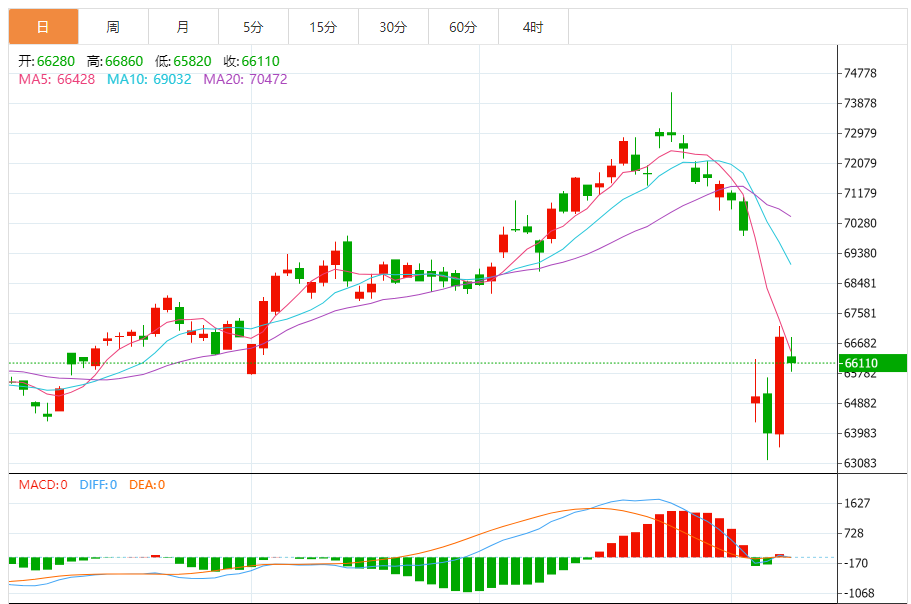Switch to the 周 weekly tab

click(x=113, y=27)
